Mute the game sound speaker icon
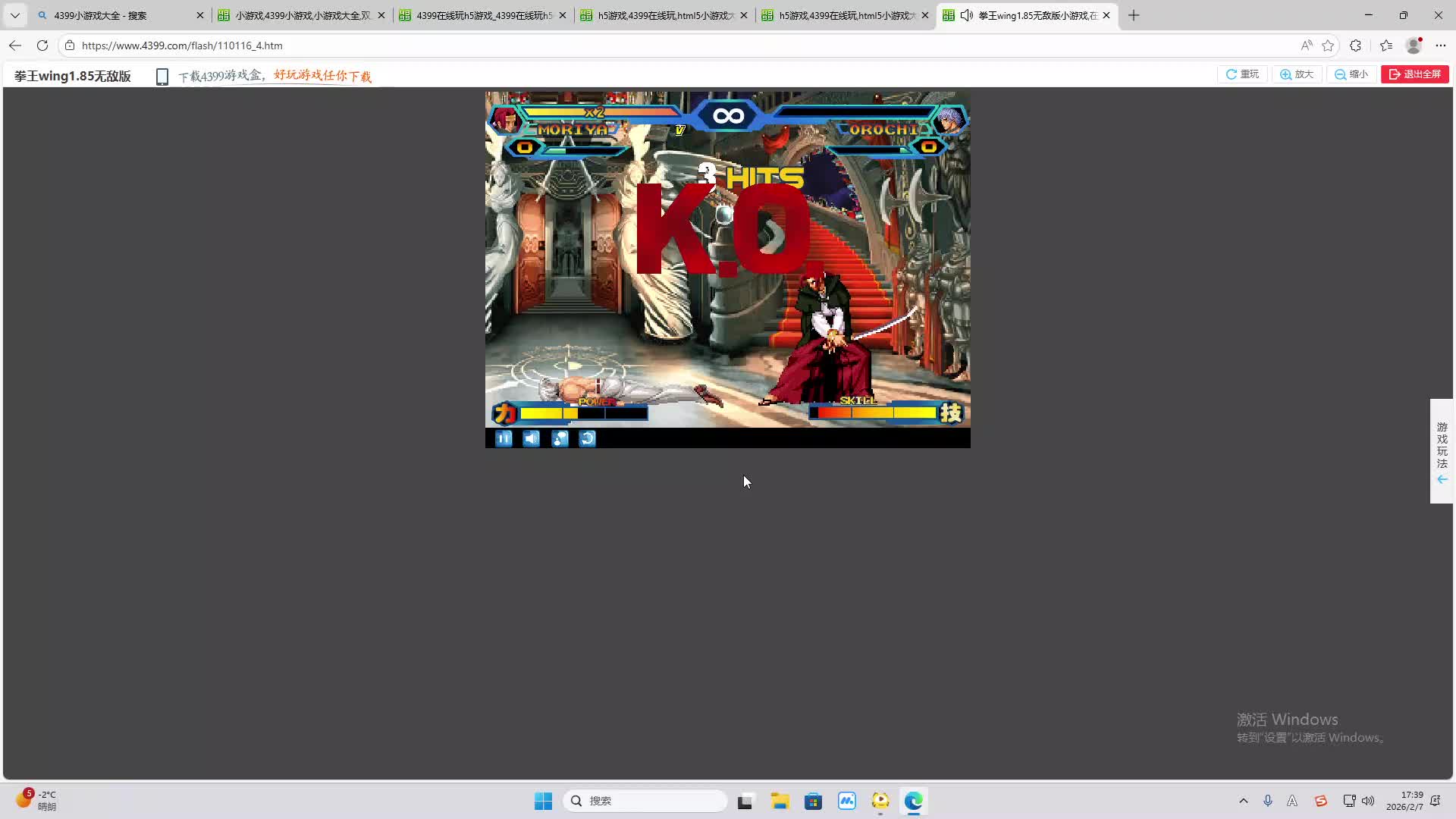This screenshot has height=819, width=1456. [532, 438]
